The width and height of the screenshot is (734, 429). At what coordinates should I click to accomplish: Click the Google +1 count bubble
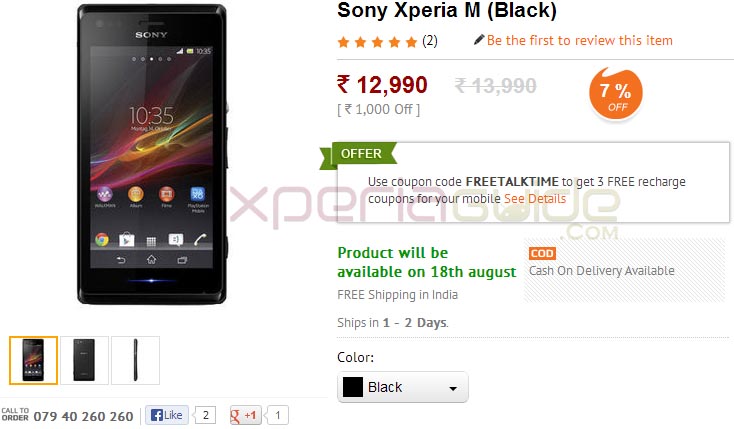pyautogui.click(x=277, y=415)
